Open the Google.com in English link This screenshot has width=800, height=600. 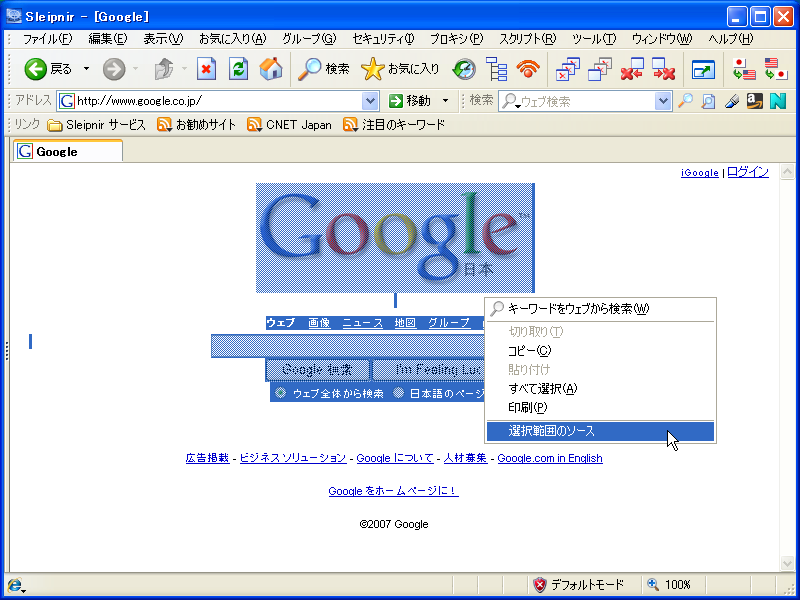(x=550, y=458)
